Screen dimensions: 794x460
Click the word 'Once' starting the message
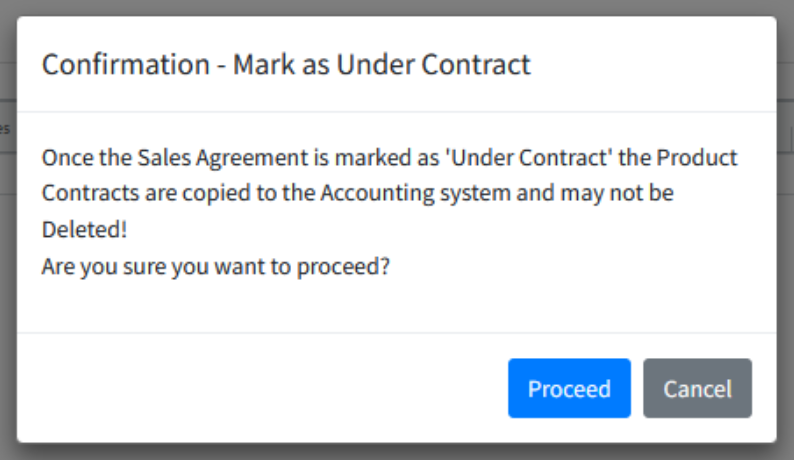coord(62,158)
